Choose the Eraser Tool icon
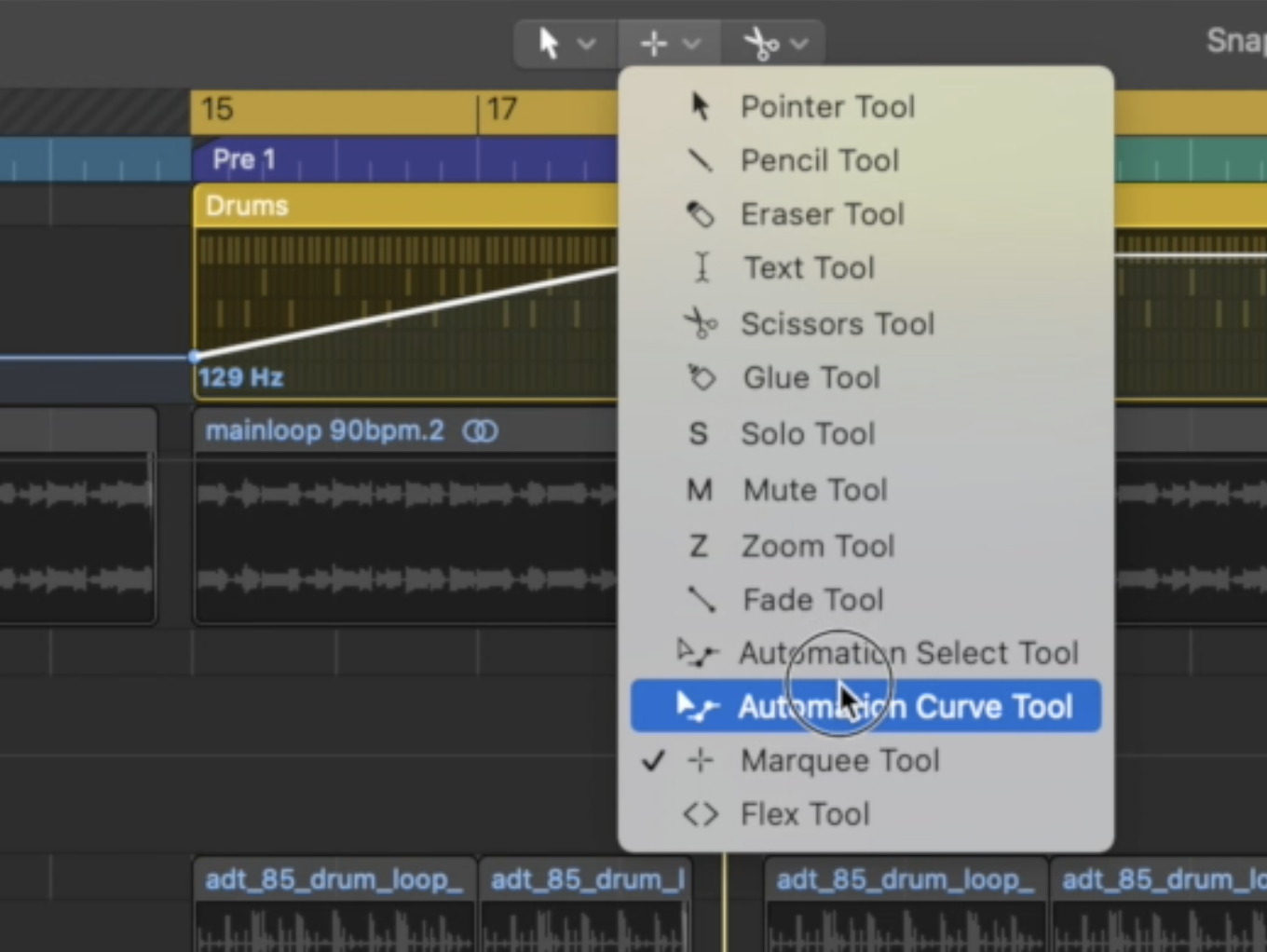Screen dimensions: 1267x952 point(700,215)
